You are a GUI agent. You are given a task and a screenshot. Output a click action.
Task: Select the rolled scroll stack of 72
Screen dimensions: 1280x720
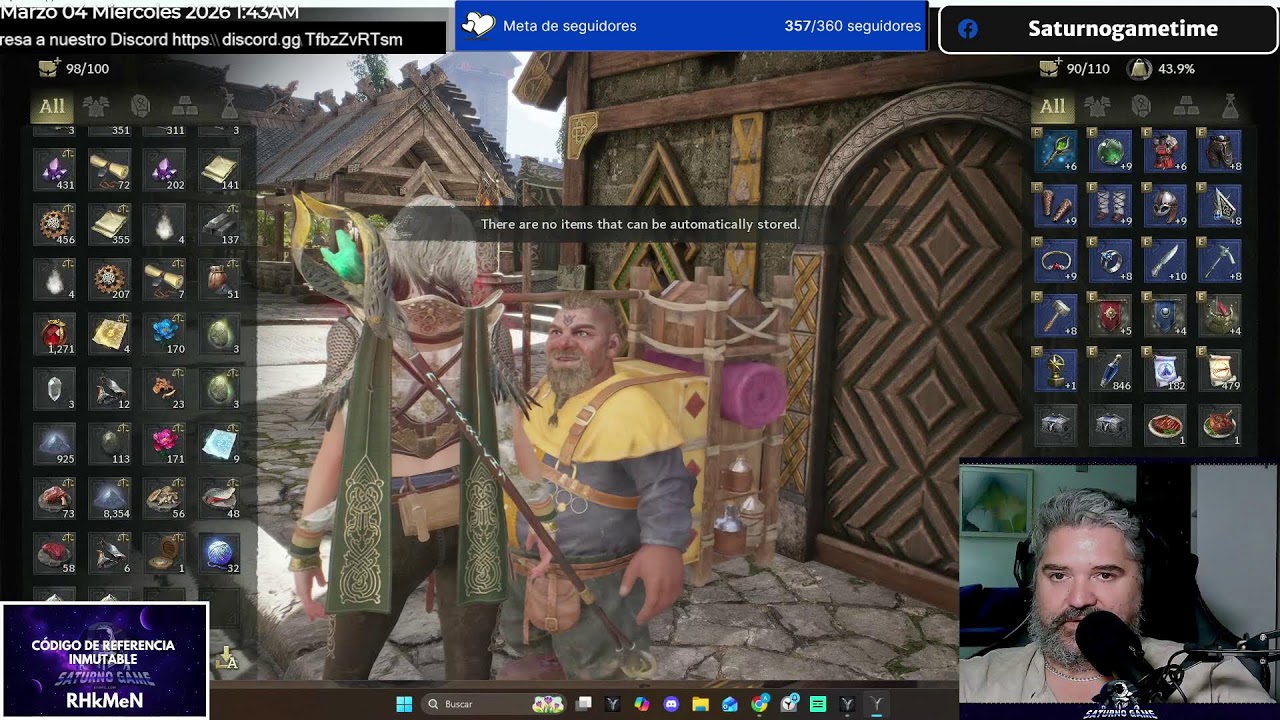point(110,170)
